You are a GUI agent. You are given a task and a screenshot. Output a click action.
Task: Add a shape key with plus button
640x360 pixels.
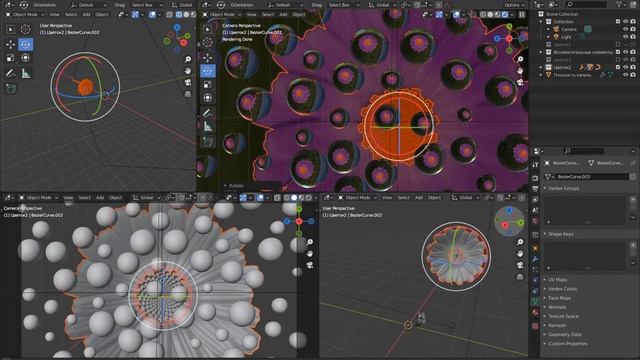[x=633, y=245]
